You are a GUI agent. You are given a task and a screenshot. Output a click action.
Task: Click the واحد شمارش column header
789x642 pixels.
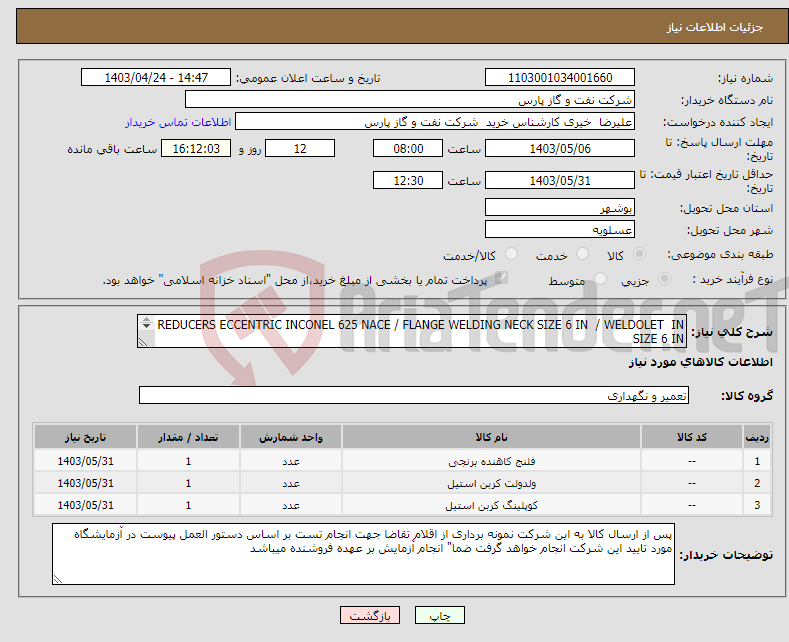coord(291,437)
